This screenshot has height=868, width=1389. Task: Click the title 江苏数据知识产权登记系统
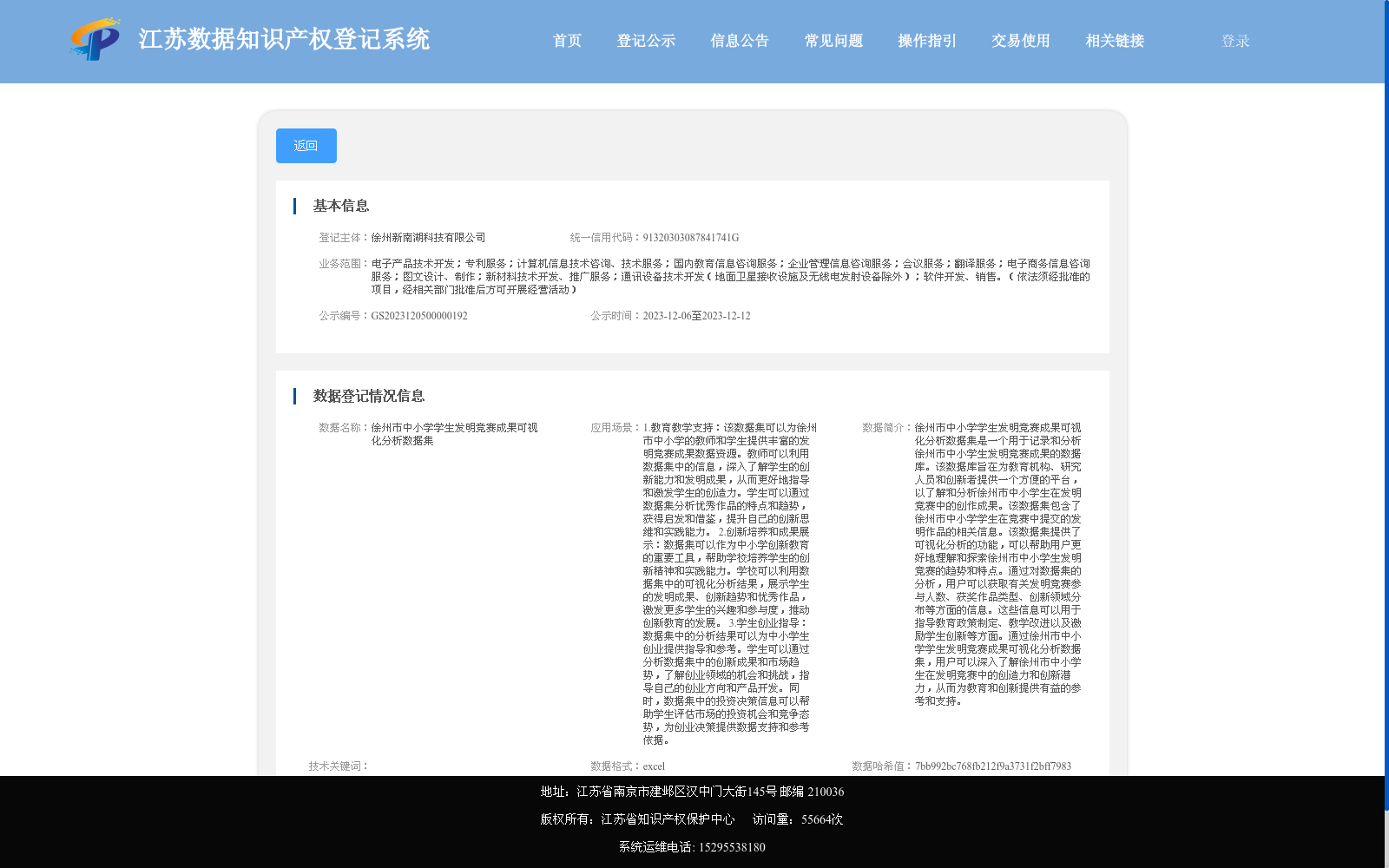tap(284, 39)
